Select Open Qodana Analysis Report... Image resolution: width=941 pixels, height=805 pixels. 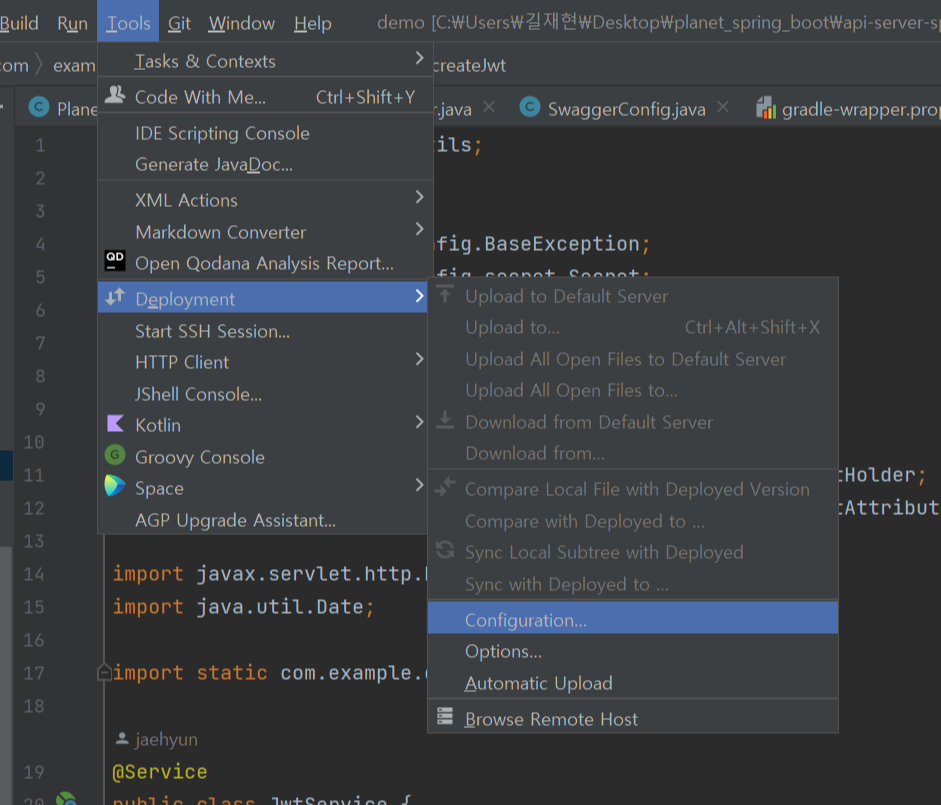coord(265,263)
